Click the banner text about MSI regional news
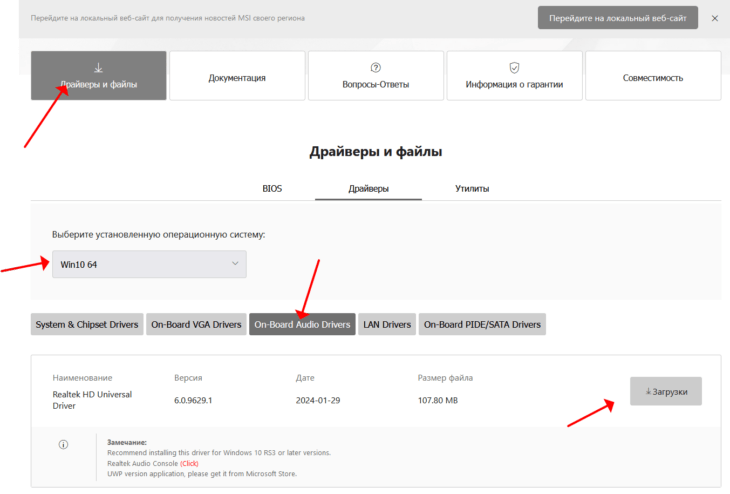 pyautogui.click(x=168, y=18)
